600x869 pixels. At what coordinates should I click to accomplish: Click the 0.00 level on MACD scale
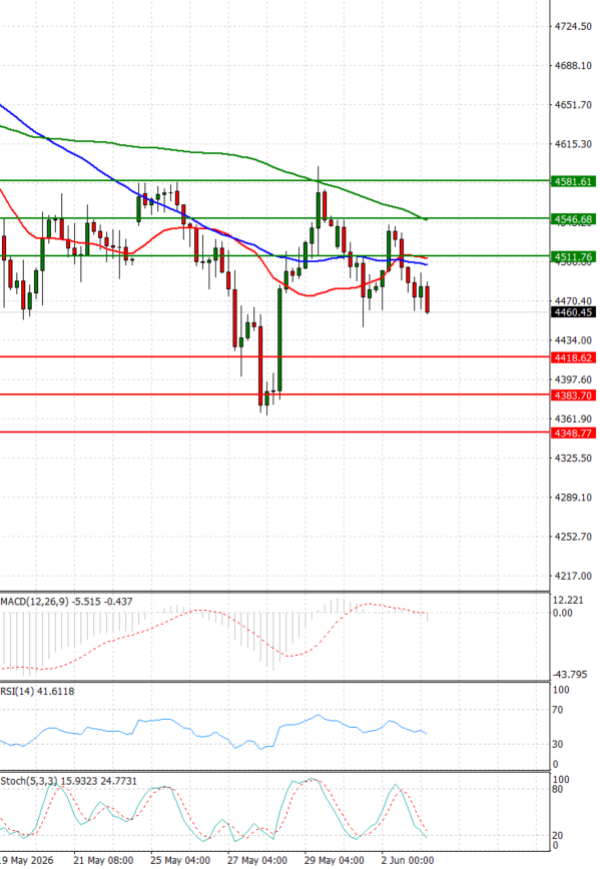(x=563, y=613)
